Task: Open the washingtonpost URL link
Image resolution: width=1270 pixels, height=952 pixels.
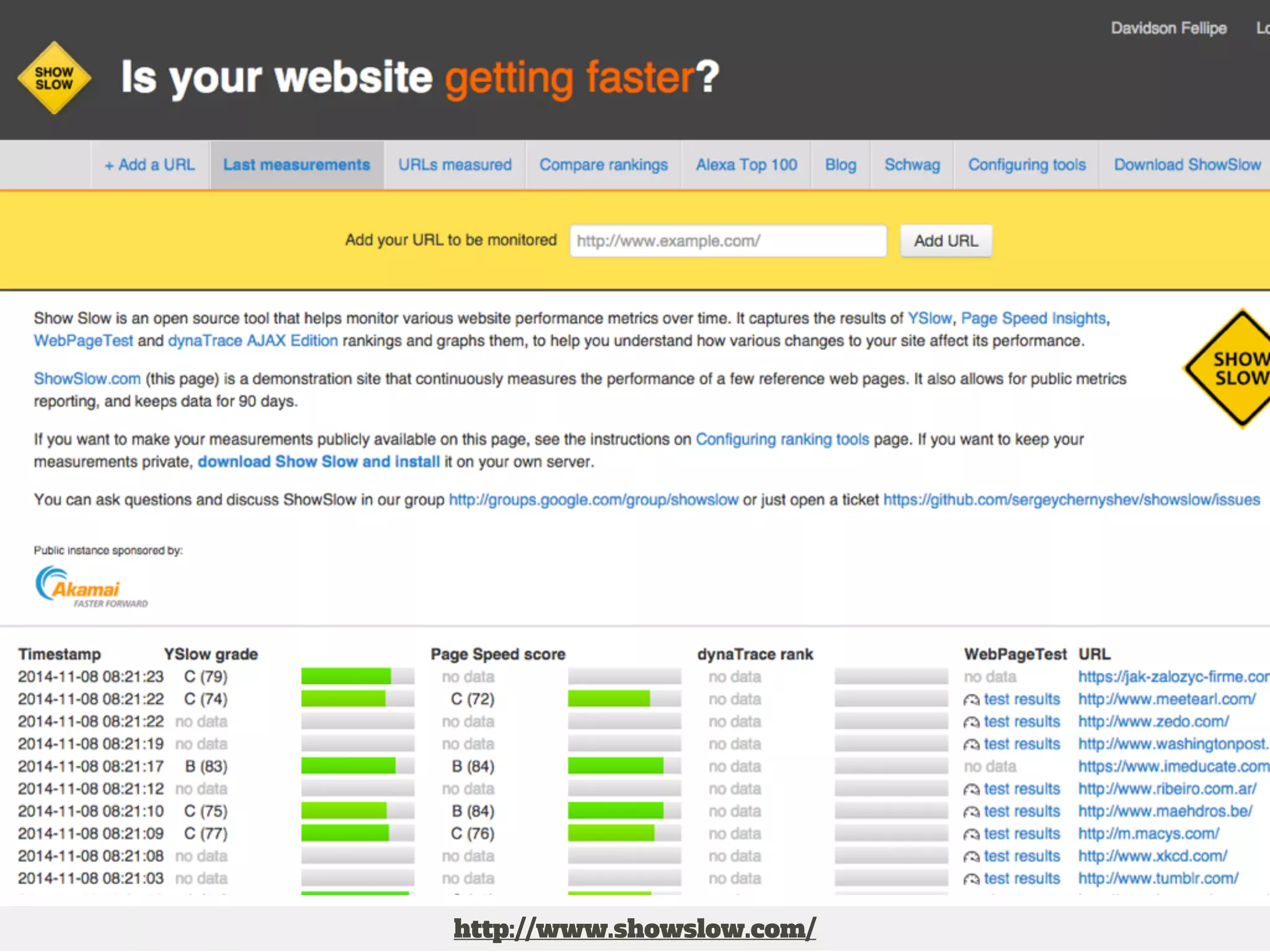Action: coord(1174,744)
